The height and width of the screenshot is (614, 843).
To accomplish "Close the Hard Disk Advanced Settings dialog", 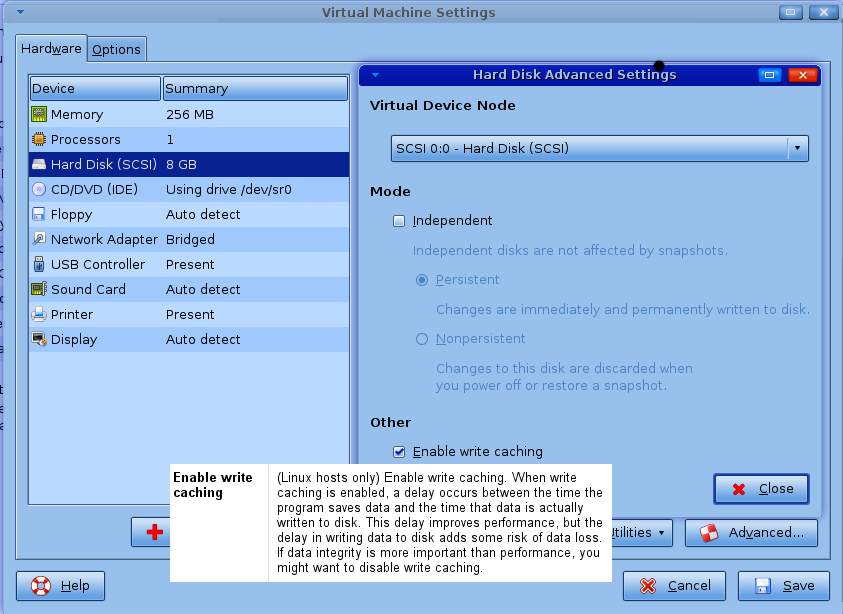I will point(761,489).
